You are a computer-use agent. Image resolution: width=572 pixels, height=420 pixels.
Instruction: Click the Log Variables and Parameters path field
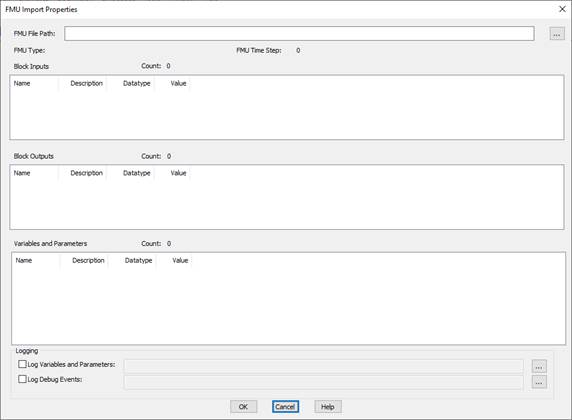click(x=324, y=366)
